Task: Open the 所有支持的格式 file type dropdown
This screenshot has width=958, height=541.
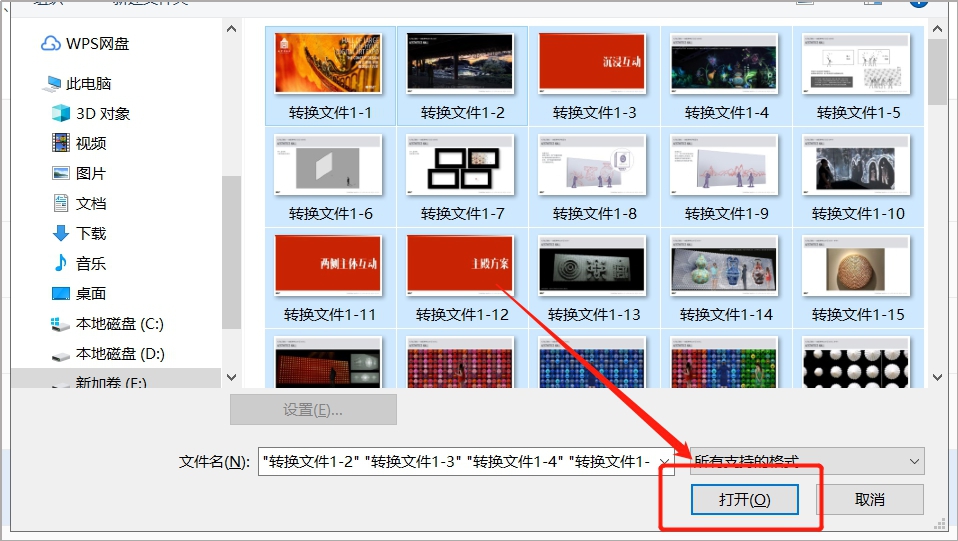Action: pyautogui.click(x=807, y=461)
